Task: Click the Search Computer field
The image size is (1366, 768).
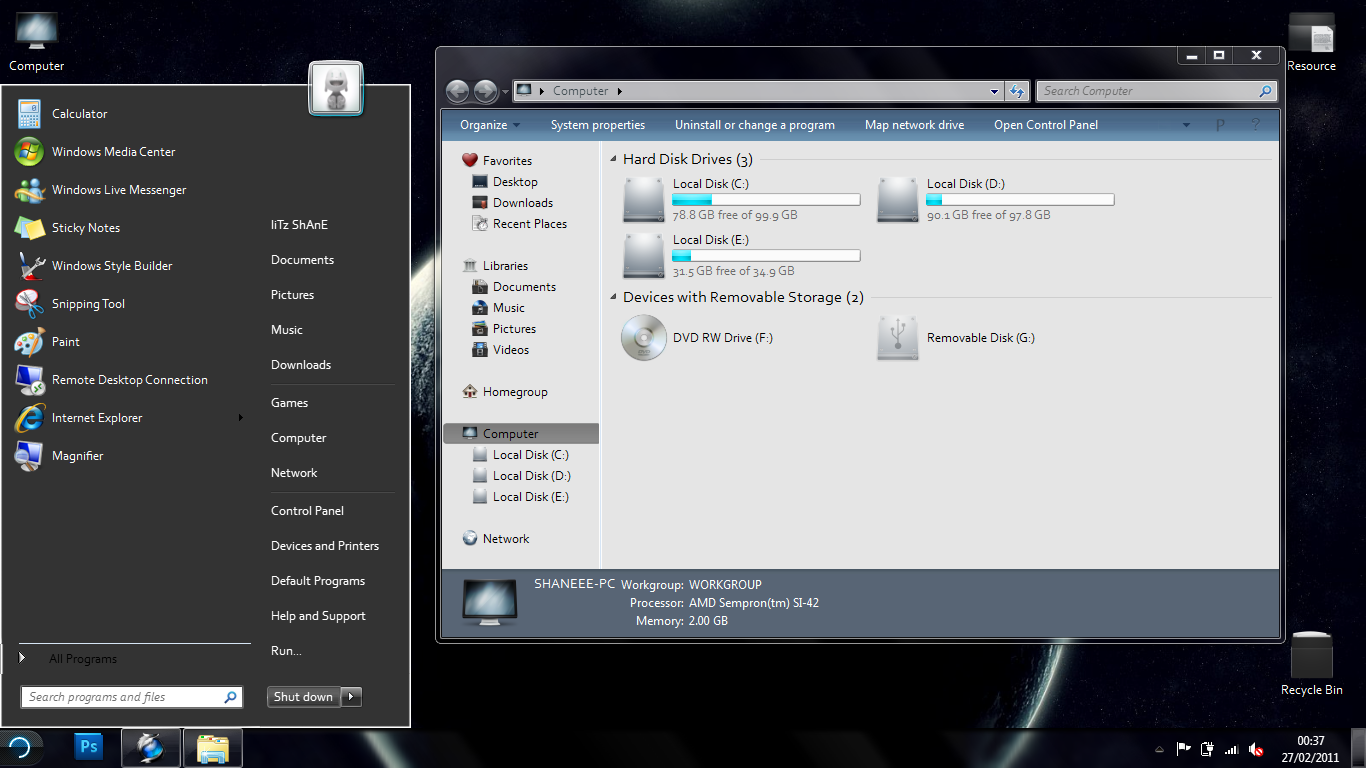Action: pos(1157,91)
